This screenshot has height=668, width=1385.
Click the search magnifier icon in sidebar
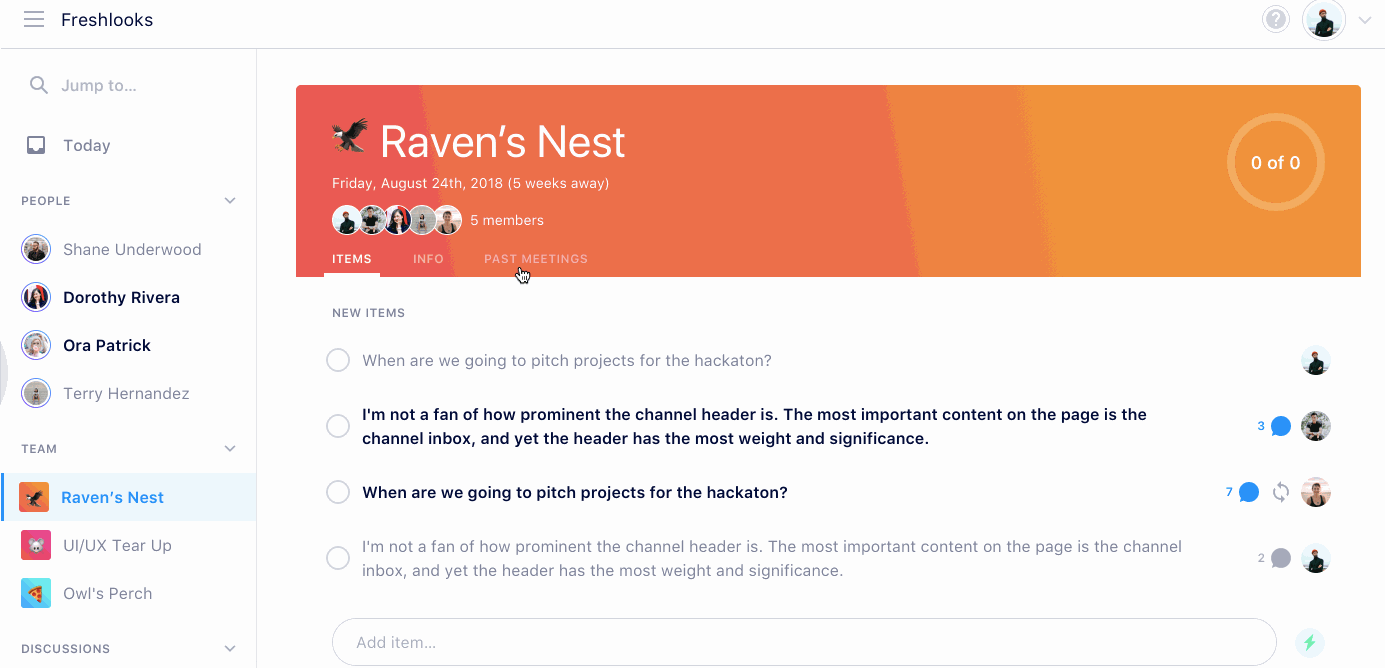click(38, 85)
